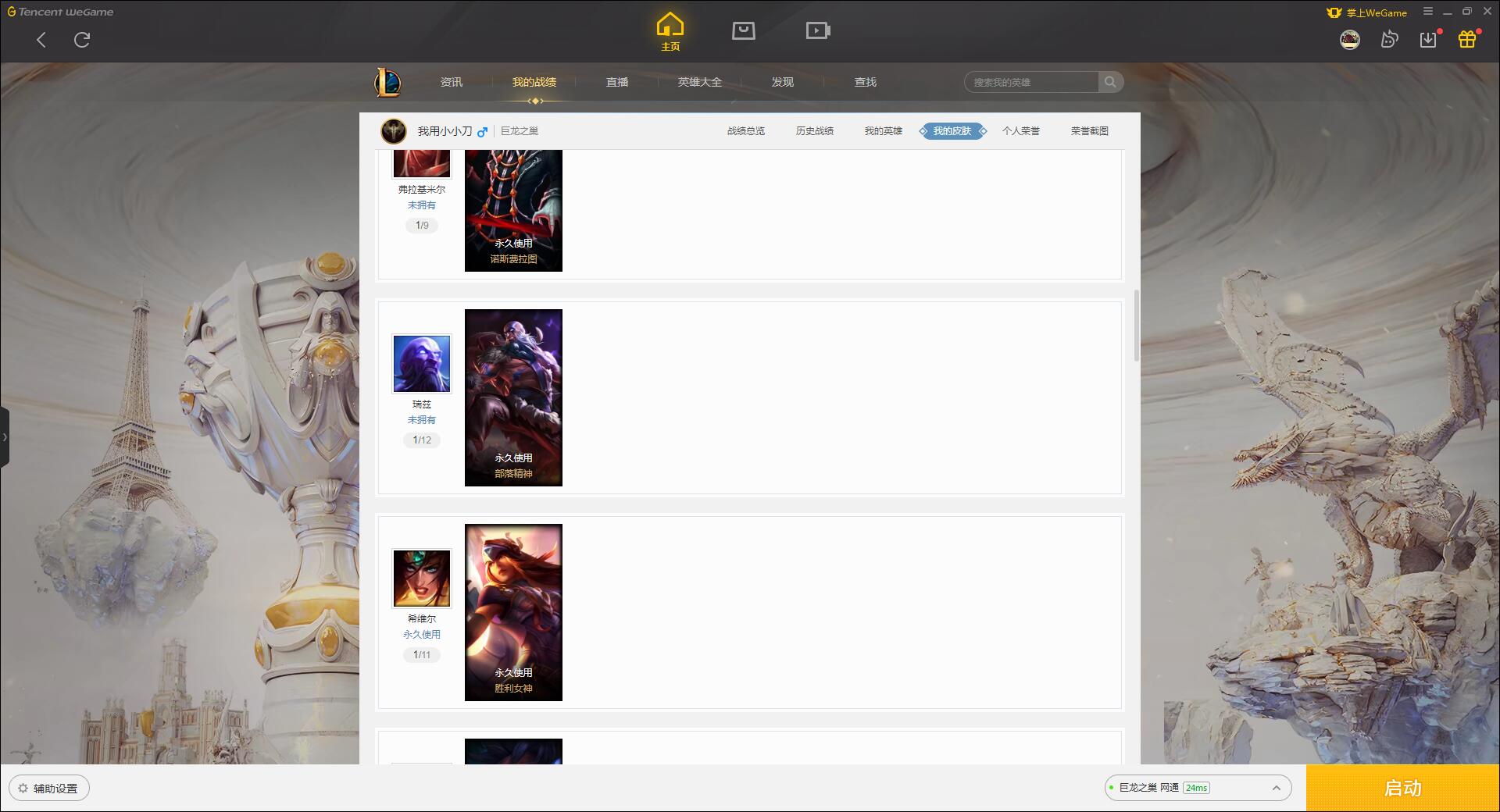Open the 荣誉截图 section
The image size is (1500, 812).
1090,131
